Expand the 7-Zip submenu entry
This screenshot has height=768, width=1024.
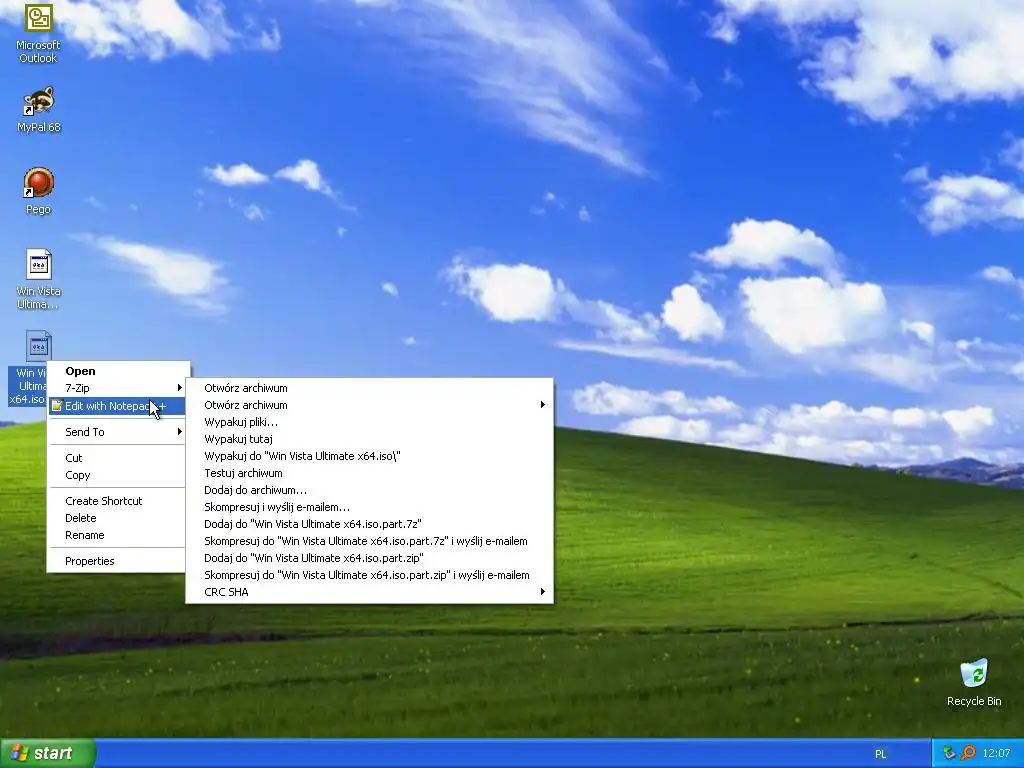[x=116, y=388]
